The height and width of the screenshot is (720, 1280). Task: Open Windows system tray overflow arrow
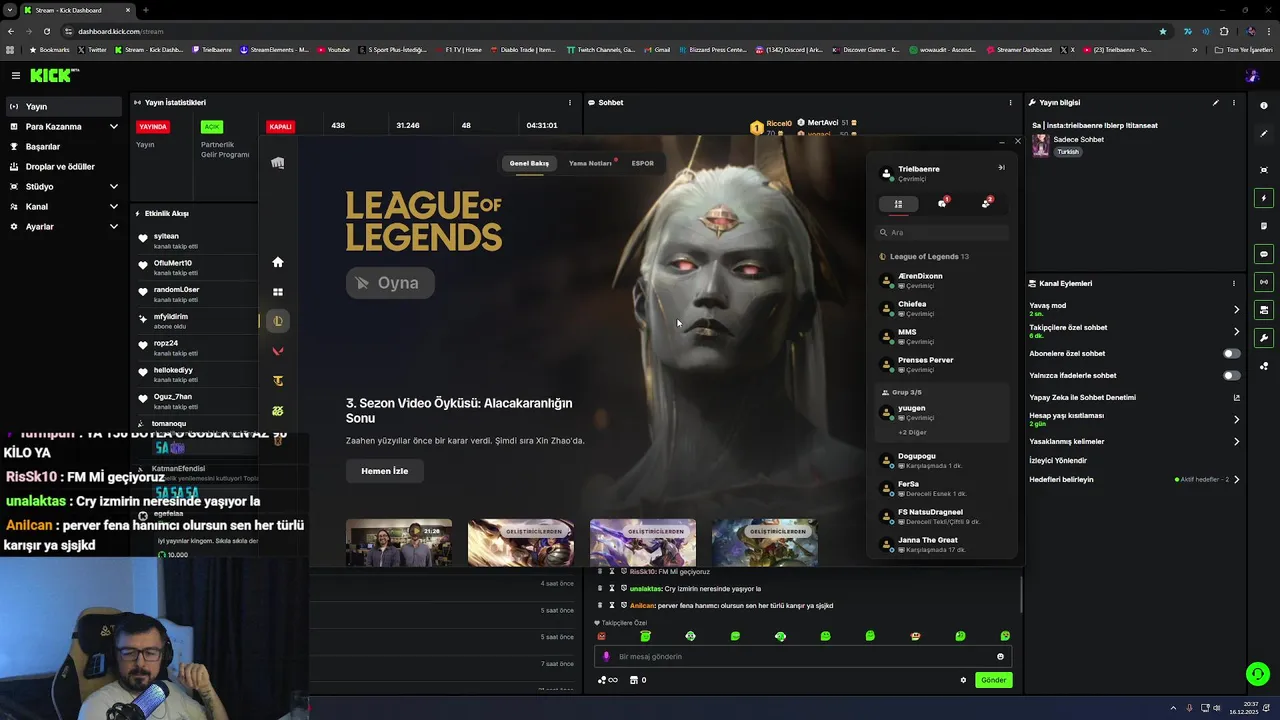[1173, 708]
